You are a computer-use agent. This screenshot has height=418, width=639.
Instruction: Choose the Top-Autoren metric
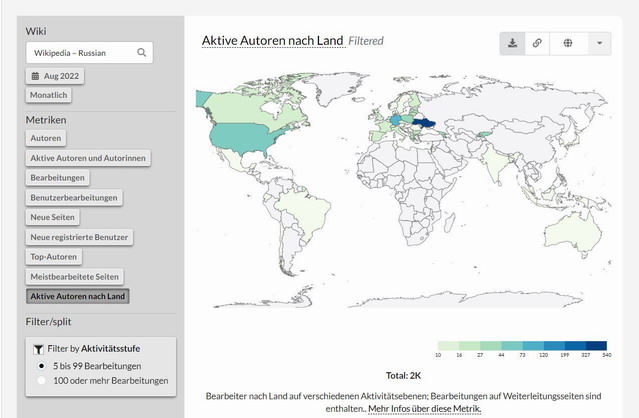point(54,257)
